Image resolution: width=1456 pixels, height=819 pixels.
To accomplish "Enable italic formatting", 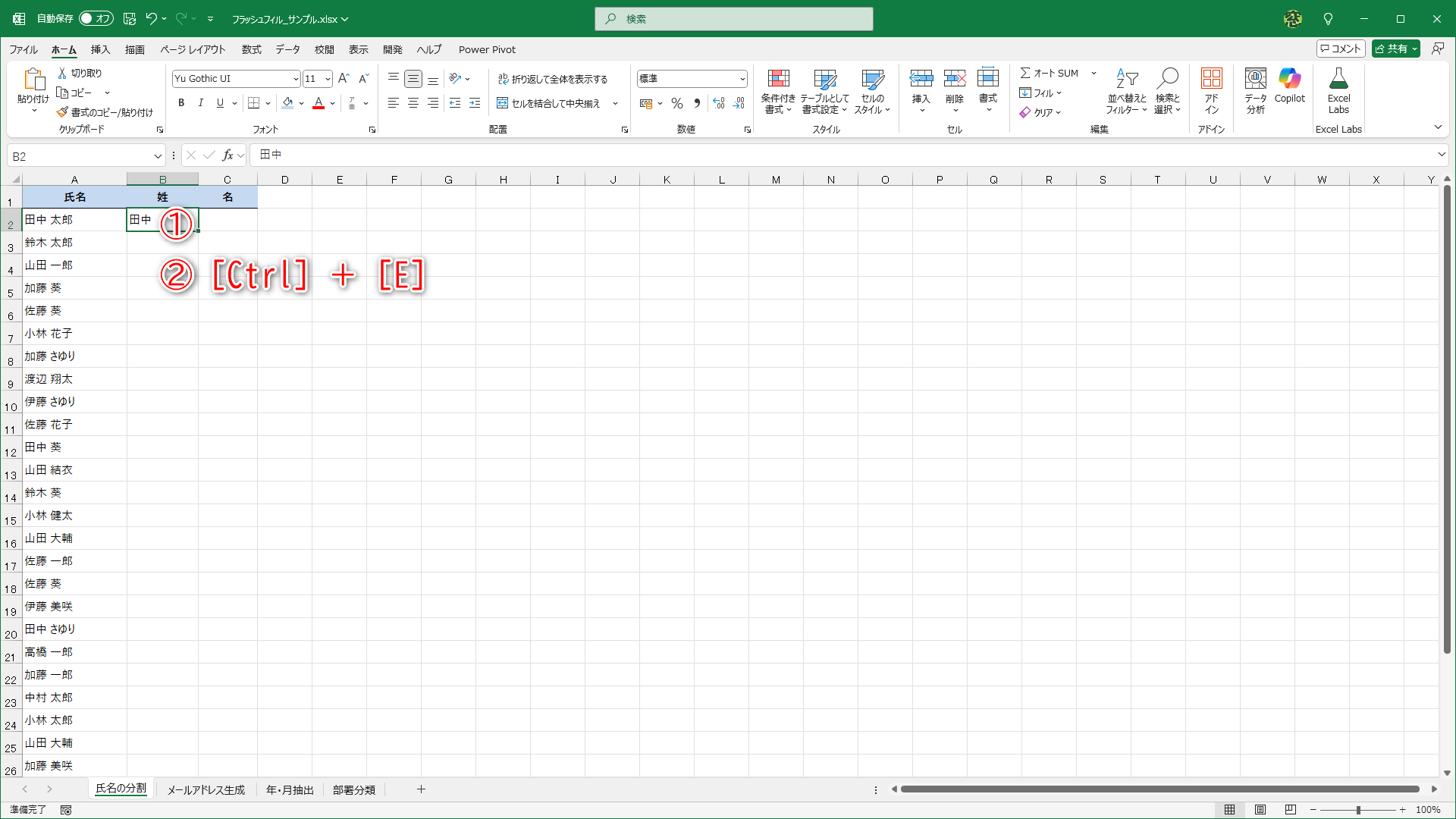I will tap(200, 102).
